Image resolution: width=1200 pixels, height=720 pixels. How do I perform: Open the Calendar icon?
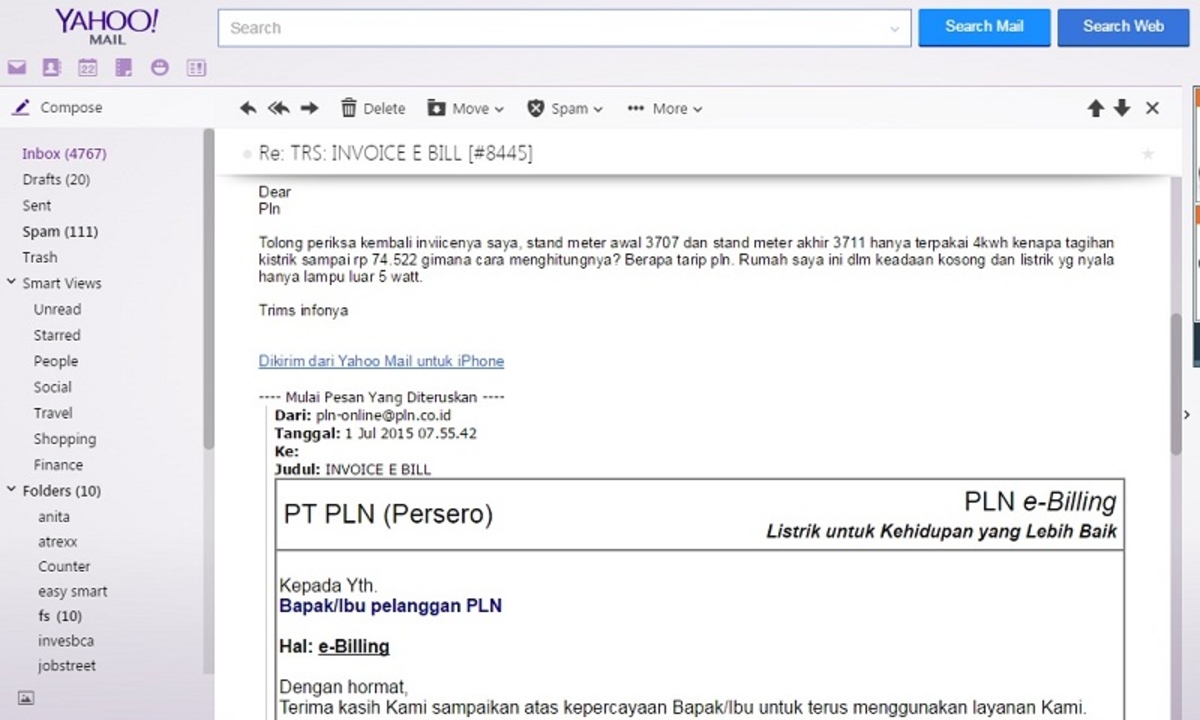coord(88,68)
